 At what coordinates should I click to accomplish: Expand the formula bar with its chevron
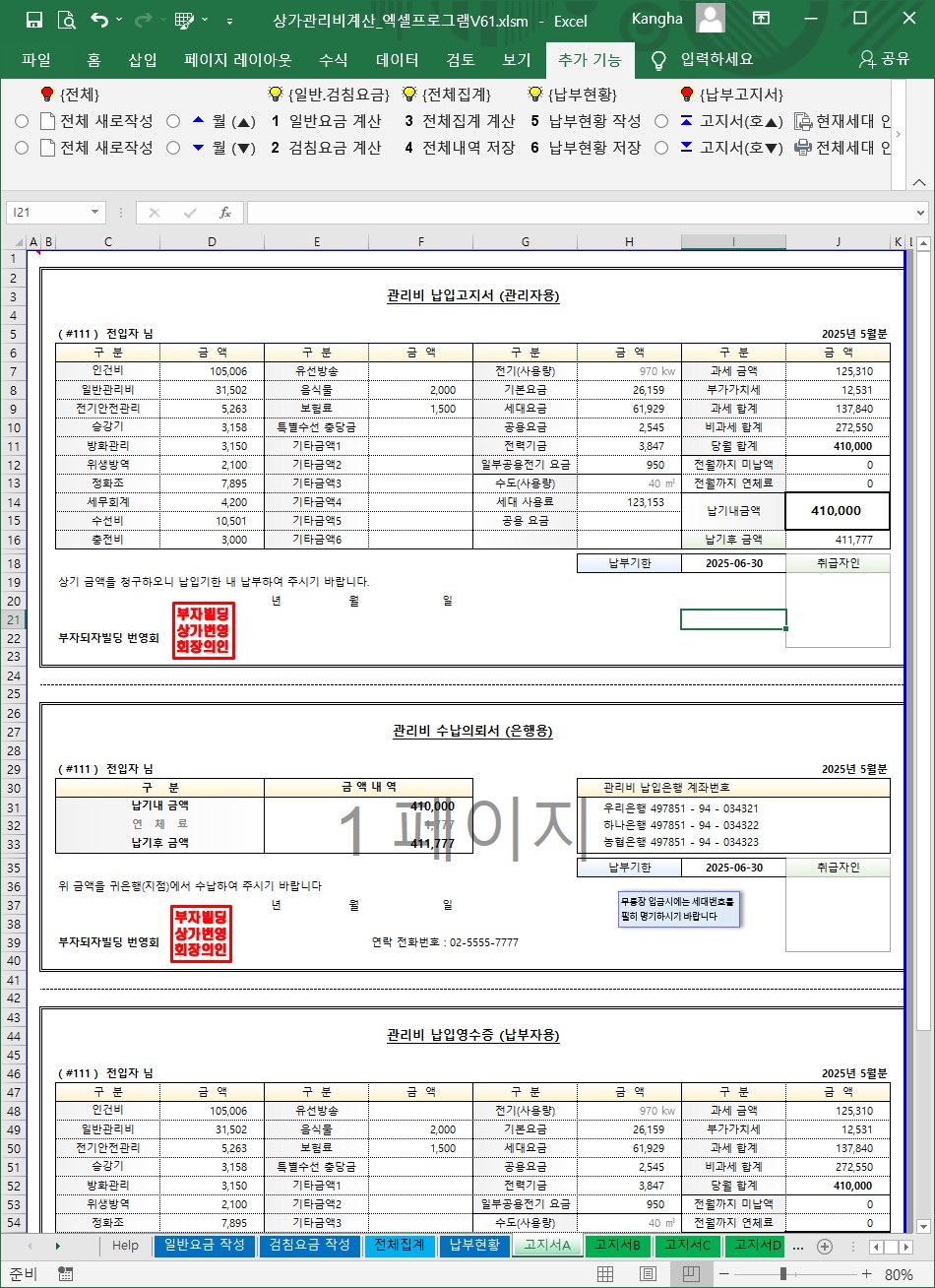920,213
